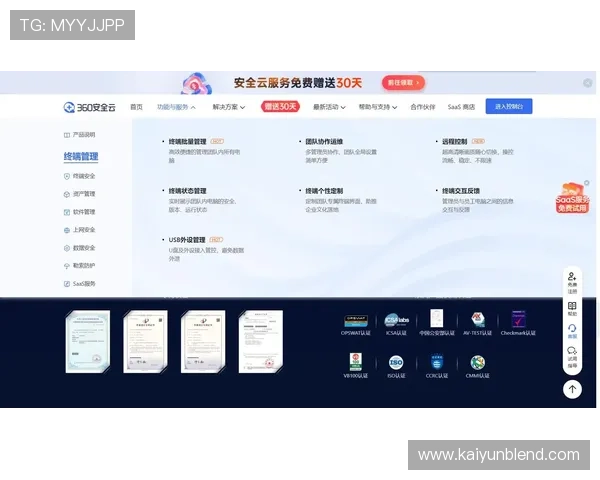Click the back-to-top arrow button

tap(572, 389)
